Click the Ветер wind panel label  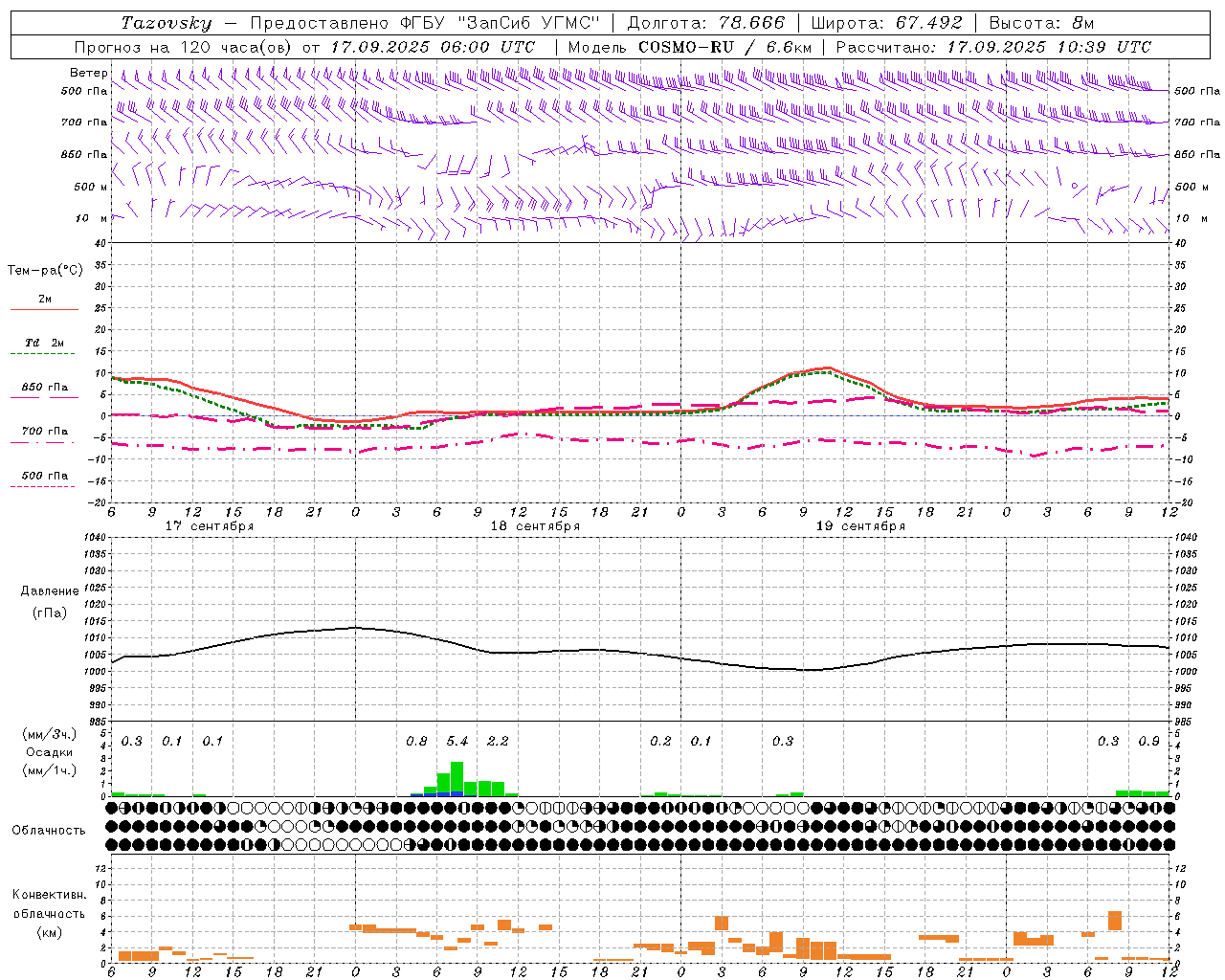click(x=88, y=73)
